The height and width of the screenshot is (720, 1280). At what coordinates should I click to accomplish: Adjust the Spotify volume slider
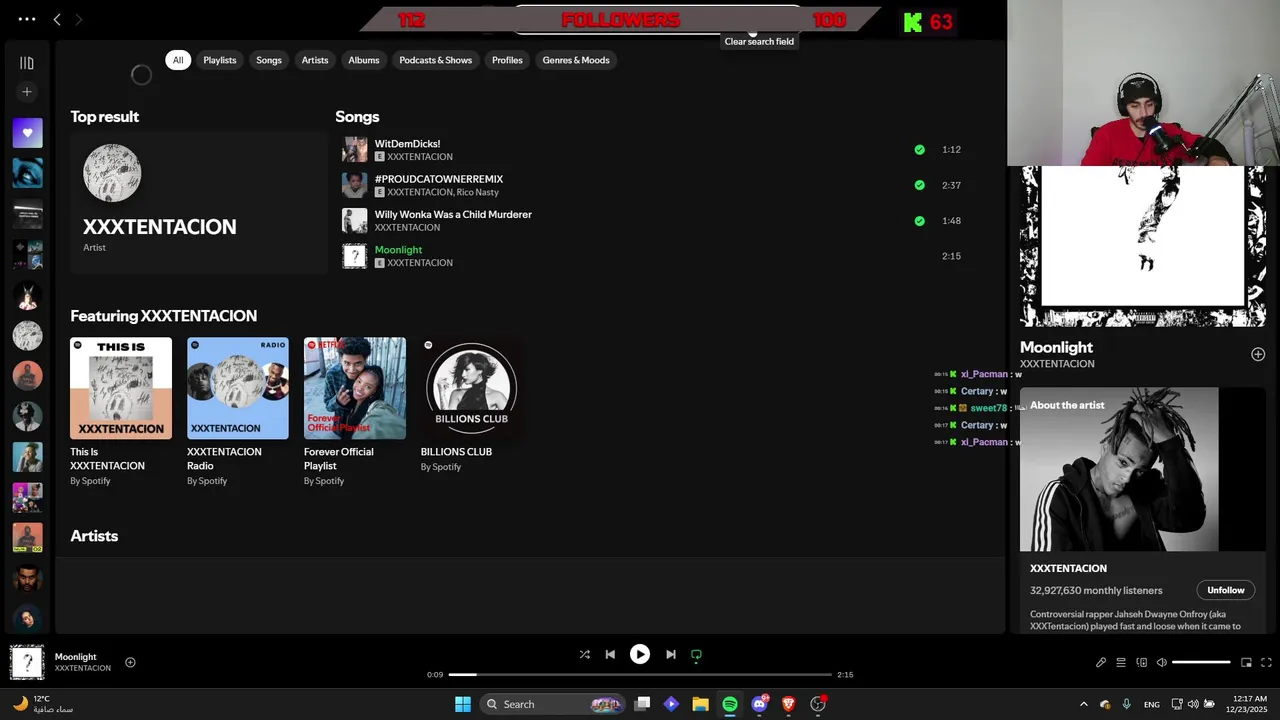pos(1201,662)
